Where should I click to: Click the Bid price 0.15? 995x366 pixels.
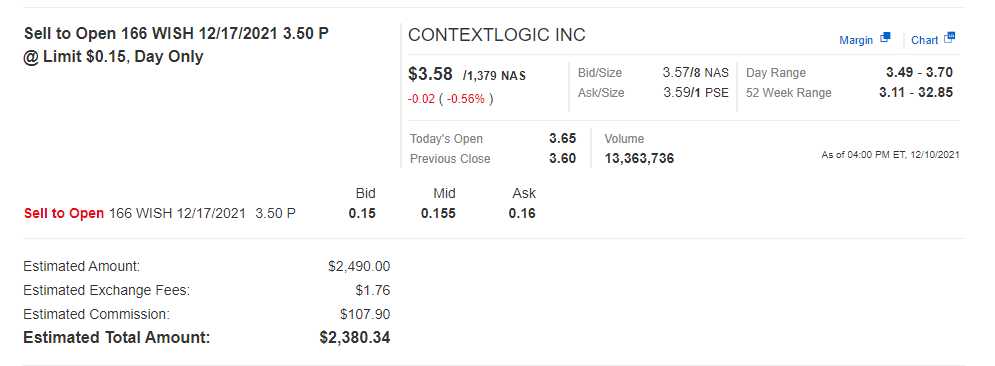(x=362, y=214)
